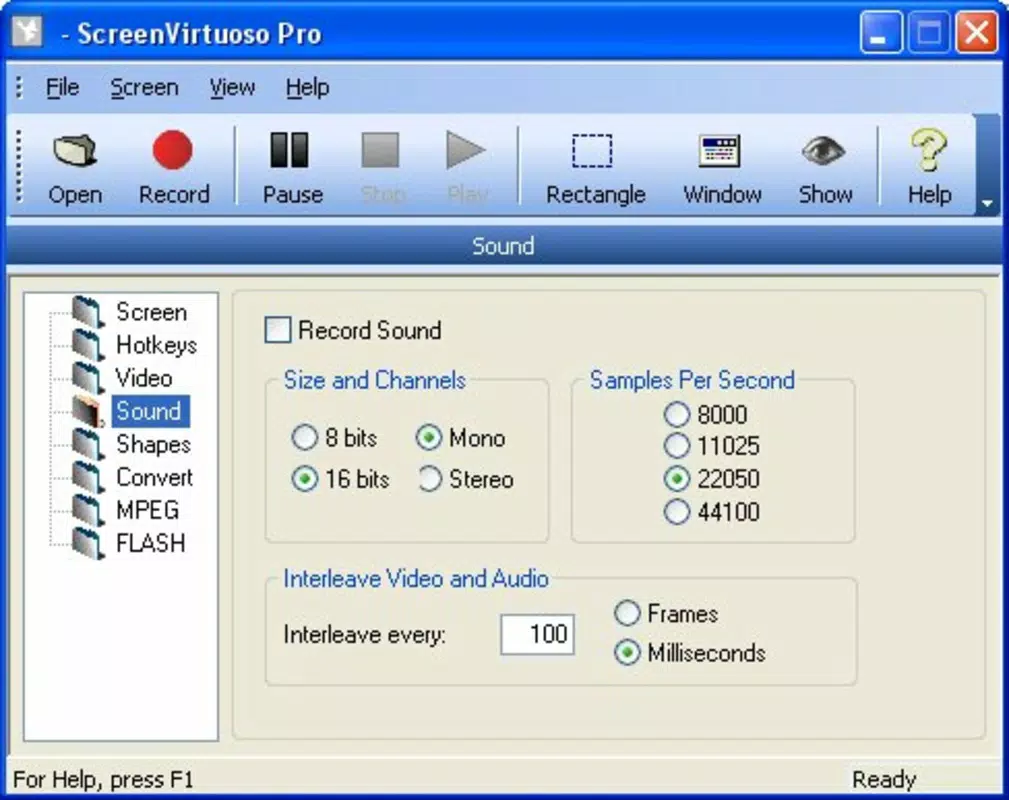
Task: Start recording with the red Record button
Action: click(172, 150)
